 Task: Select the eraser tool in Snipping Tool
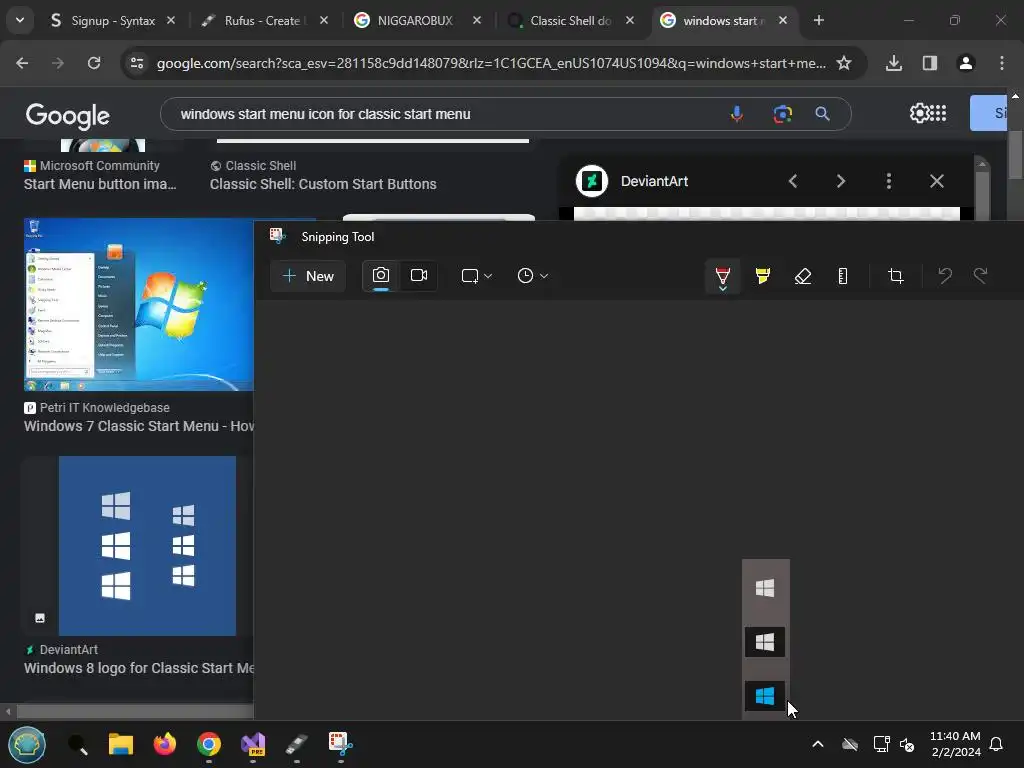[803, 276]
